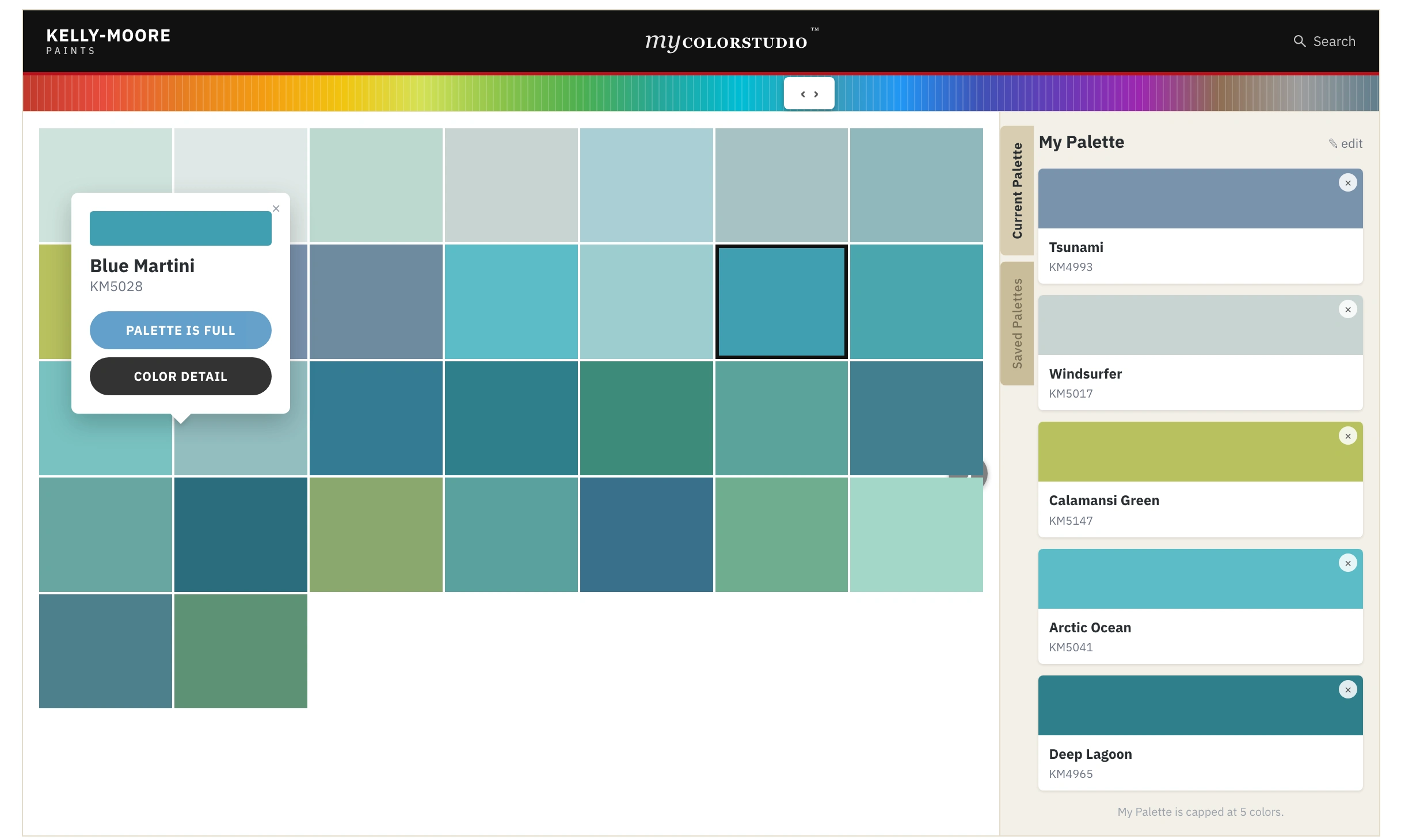This screenshot has height=840, width=1401.
Task: Click the red region of the spectrum bar
Action: 69,93
